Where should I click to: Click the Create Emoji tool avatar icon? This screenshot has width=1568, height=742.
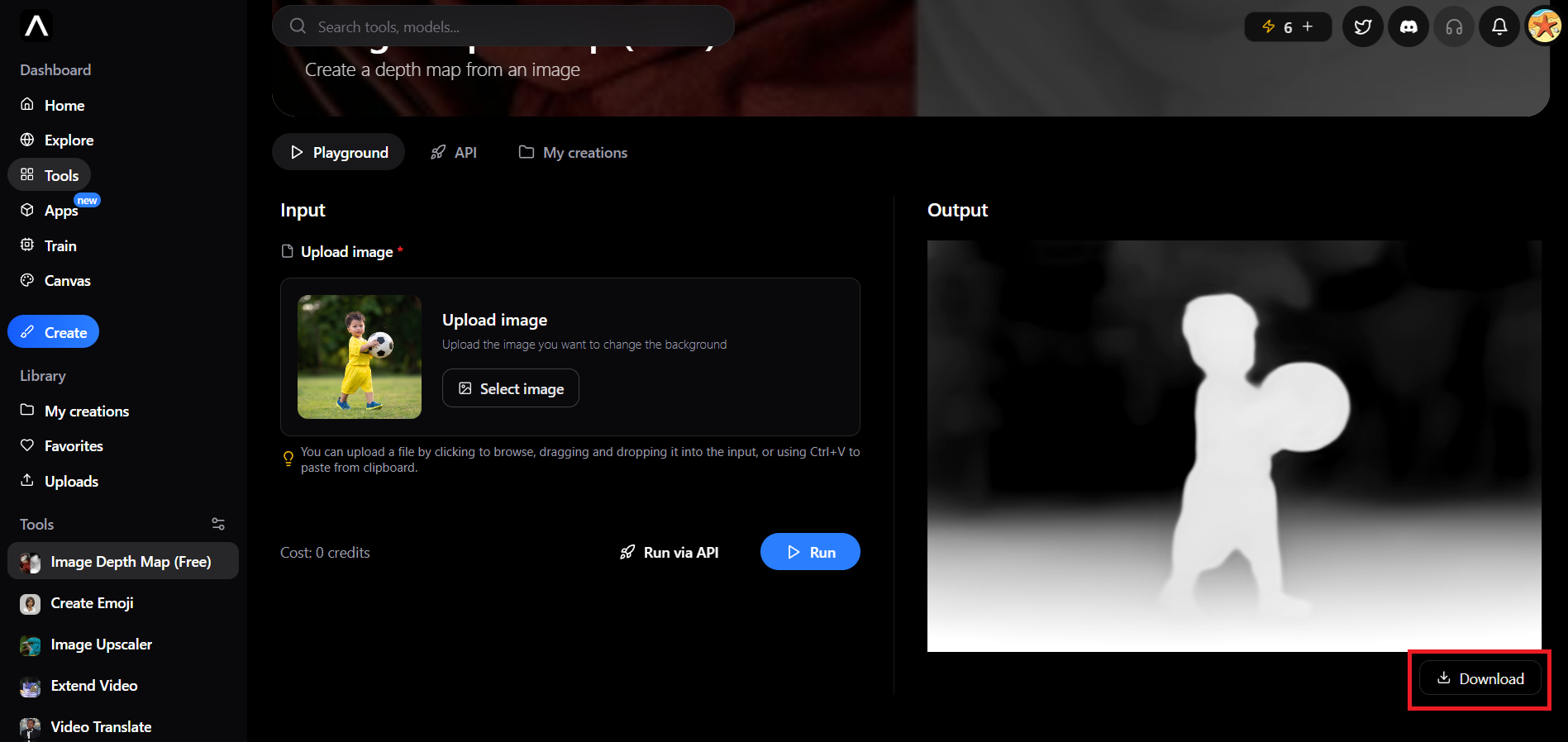pos(31,604)
